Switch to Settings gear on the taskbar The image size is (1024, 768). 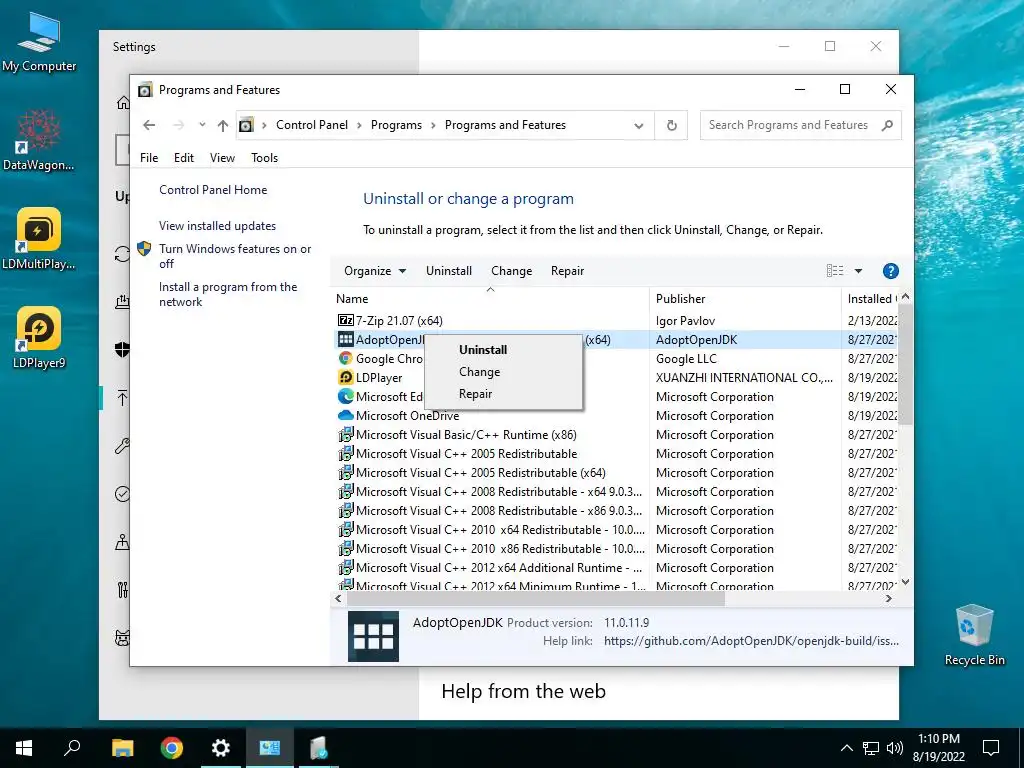(221, 748)
